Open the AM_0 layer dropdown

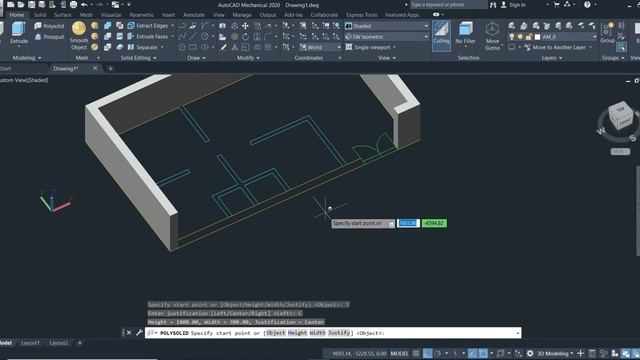pyautogui.click(x=566, y=37)
